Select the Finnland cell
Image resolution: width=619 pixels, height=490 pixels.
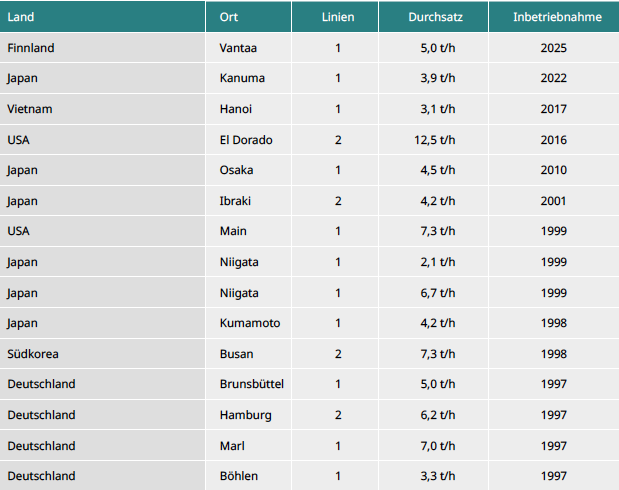click(x=31, y=48)
